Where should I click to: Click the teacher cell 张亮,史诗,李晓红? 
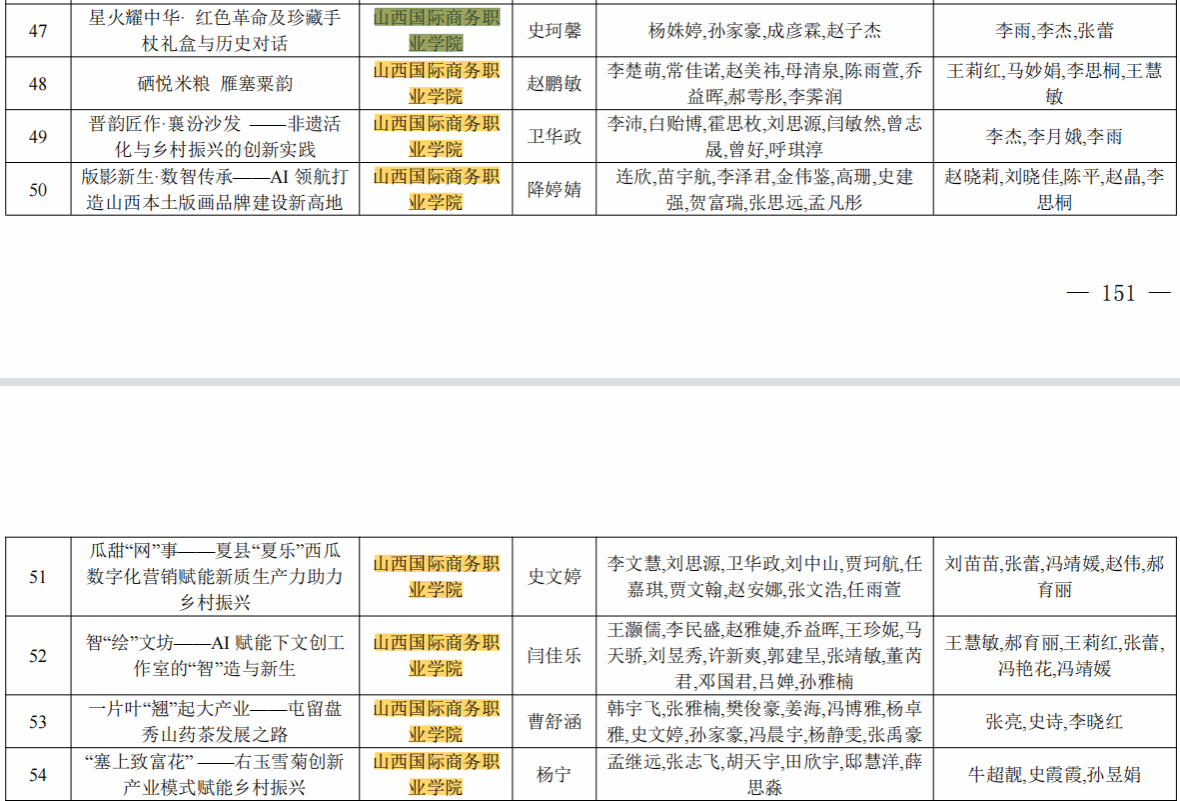1054,722
